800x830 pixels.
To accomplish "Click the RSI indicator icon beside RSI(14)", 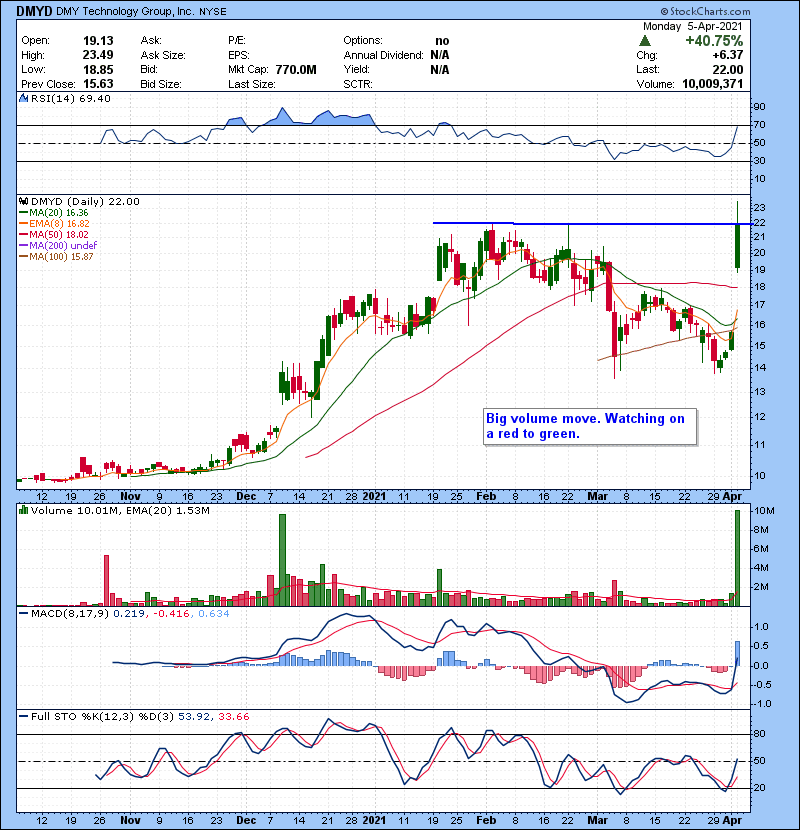I will (23, 98).
